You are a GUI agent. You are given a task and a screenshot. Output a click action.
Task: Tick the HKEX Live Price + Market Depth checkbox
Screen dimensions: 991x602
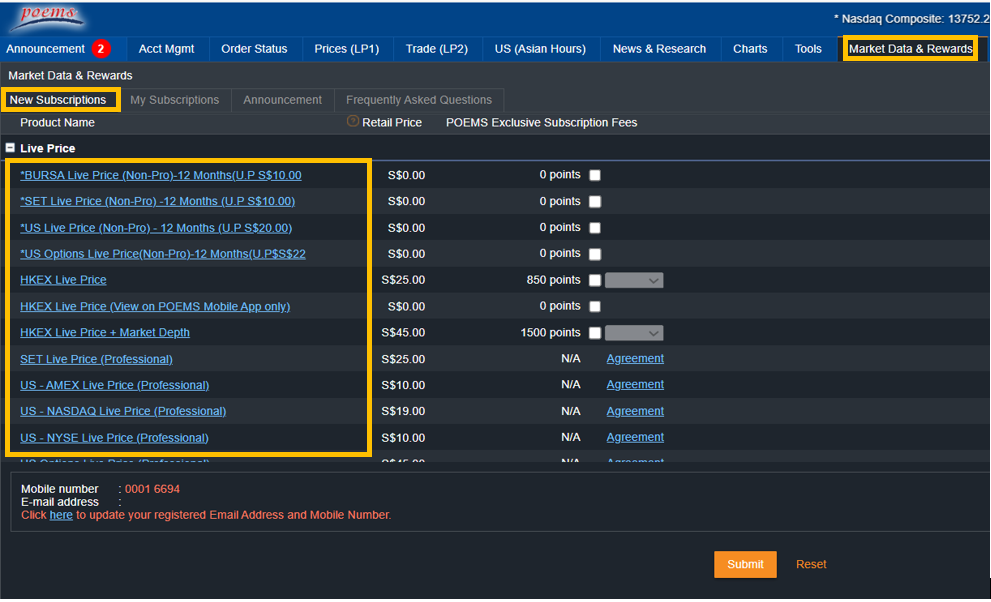click(x=595, y=333)
